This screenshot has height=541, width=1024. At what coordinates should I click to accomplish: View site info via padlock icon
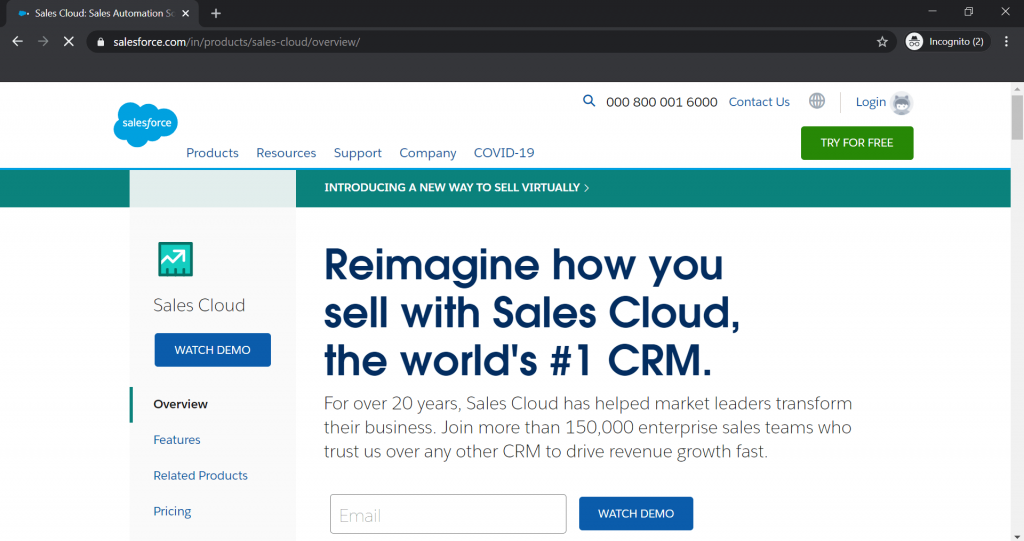point(101,42)
